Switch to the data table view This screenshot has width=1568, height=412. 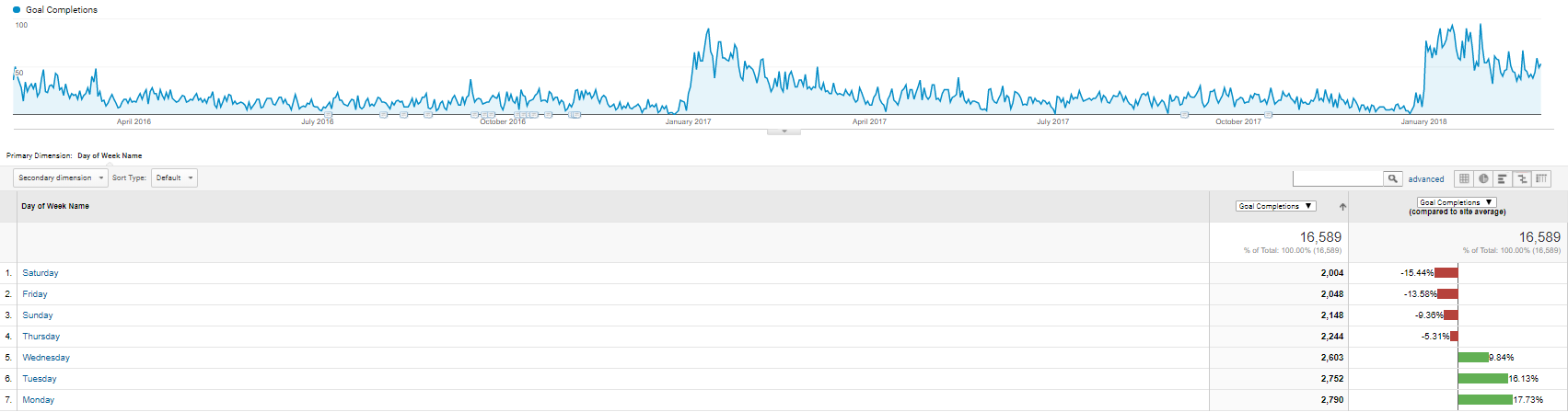tap(1464, 178)
